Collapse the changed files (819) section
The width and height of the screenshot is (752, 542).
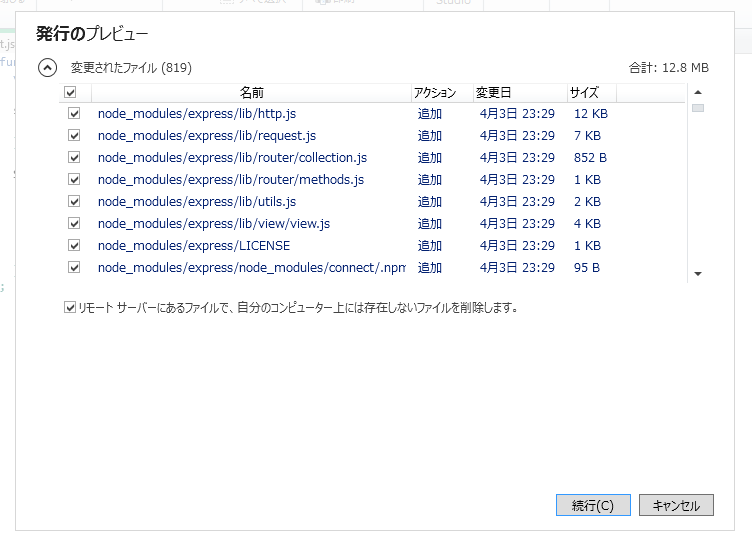tap(47, 68)
